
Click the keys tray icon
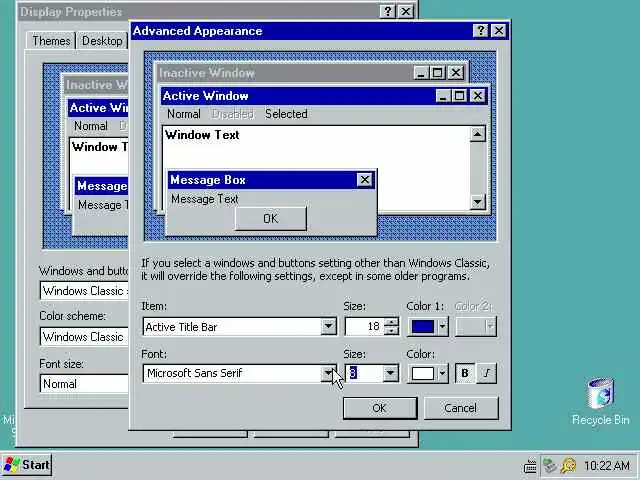click(x=568, y=465)
